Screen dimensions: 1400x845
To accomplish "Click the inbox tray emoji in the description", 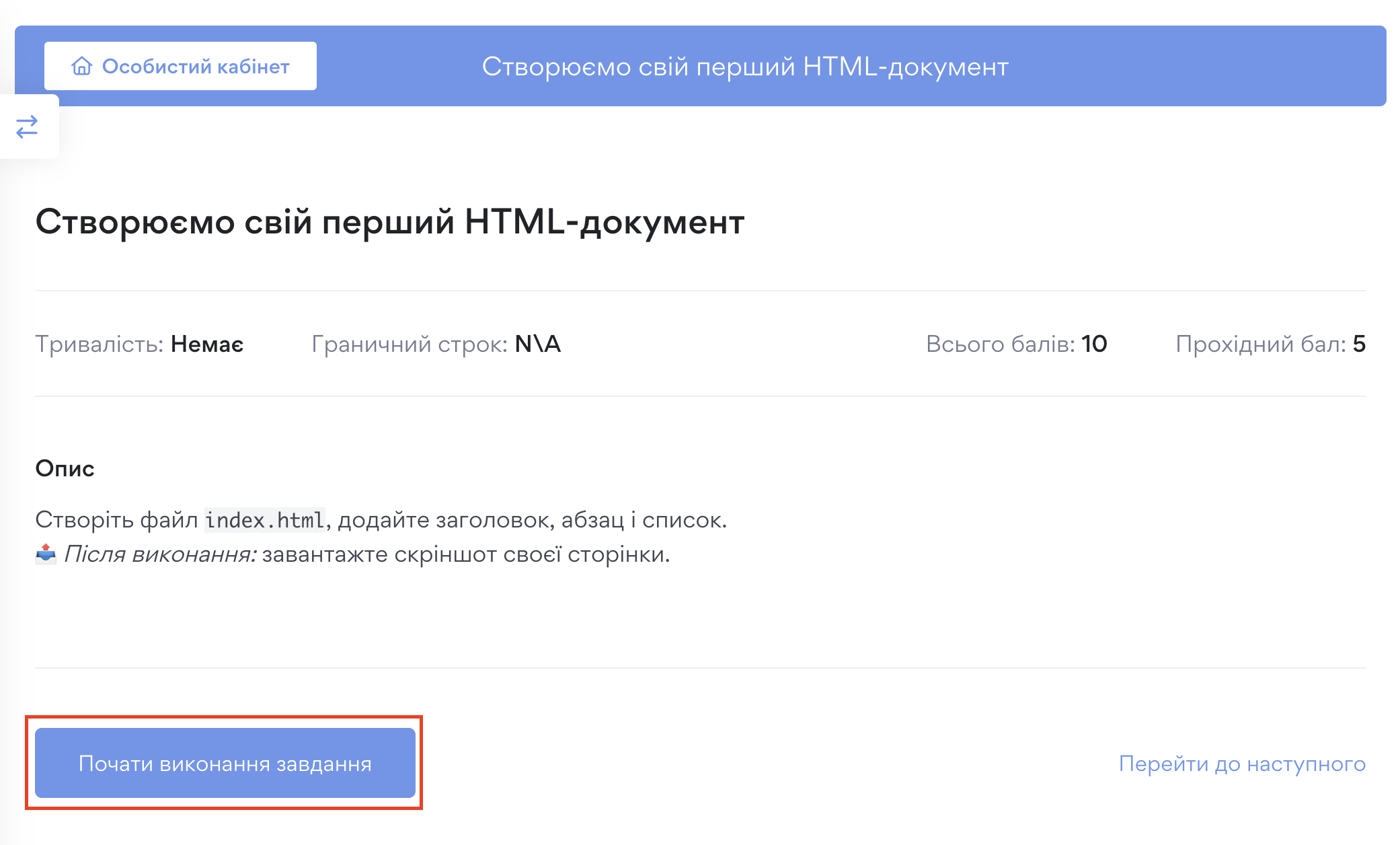I will 45,553.
